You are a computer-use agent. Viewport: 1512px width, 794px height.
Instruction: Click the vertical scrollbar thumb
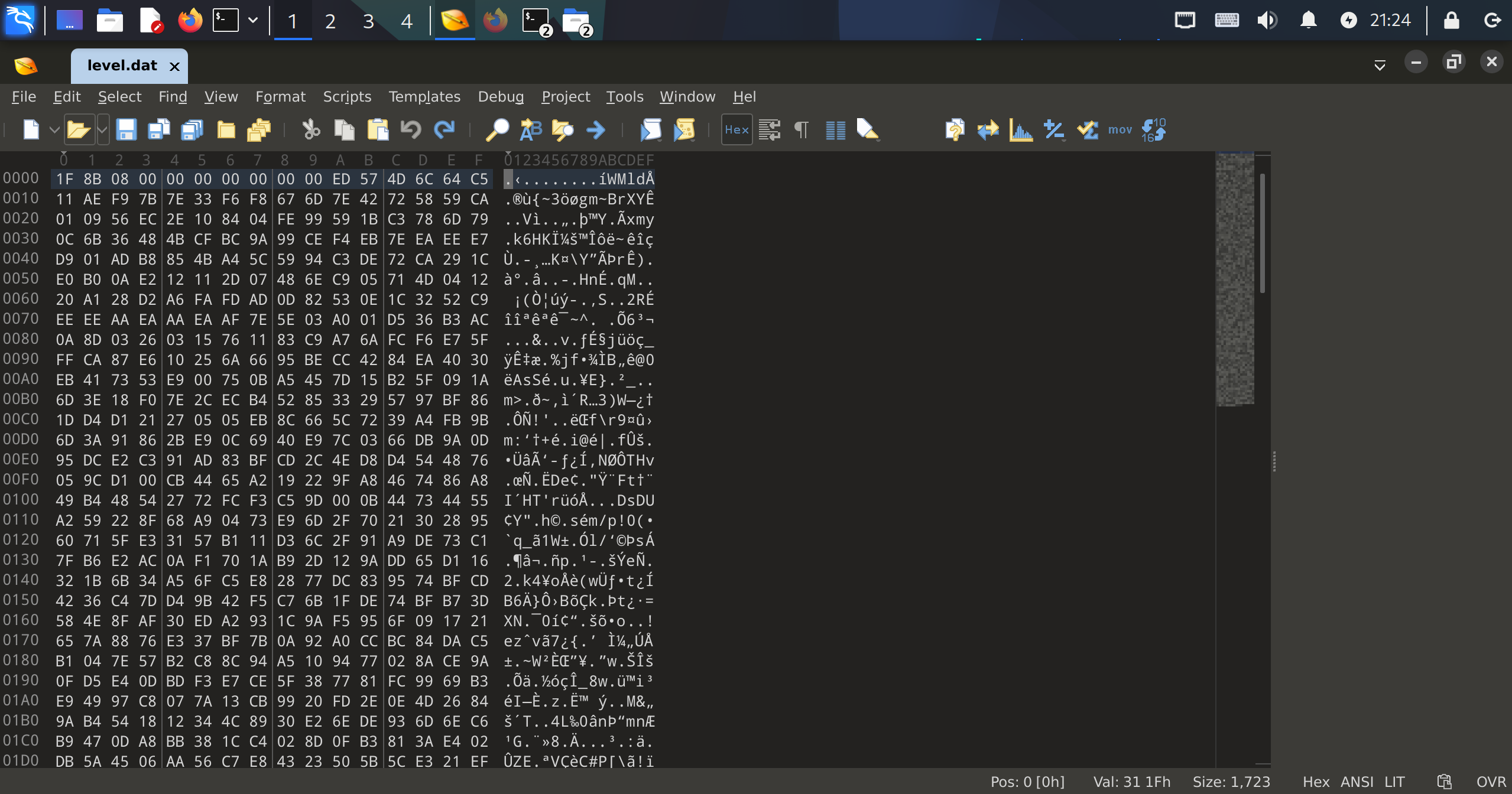[1262, 233]
